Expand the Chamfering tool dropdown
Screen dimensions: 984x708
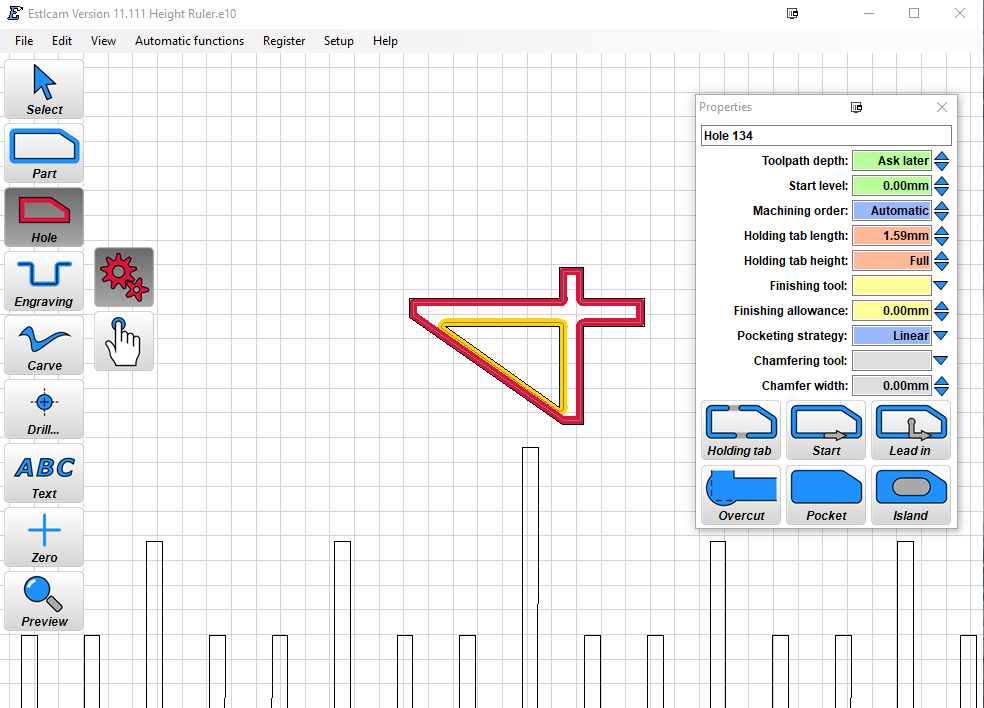[941, 361]
